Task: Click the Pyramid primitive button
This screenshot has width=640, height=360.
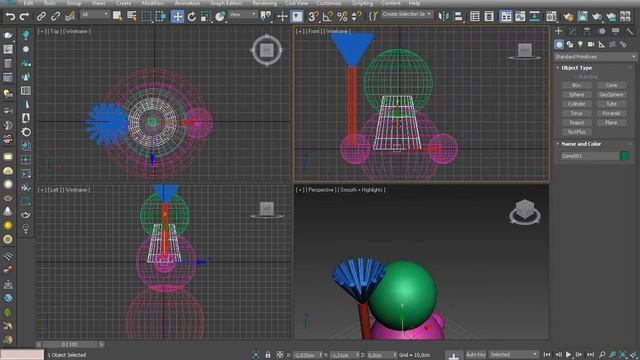Action: coord(611,113)
